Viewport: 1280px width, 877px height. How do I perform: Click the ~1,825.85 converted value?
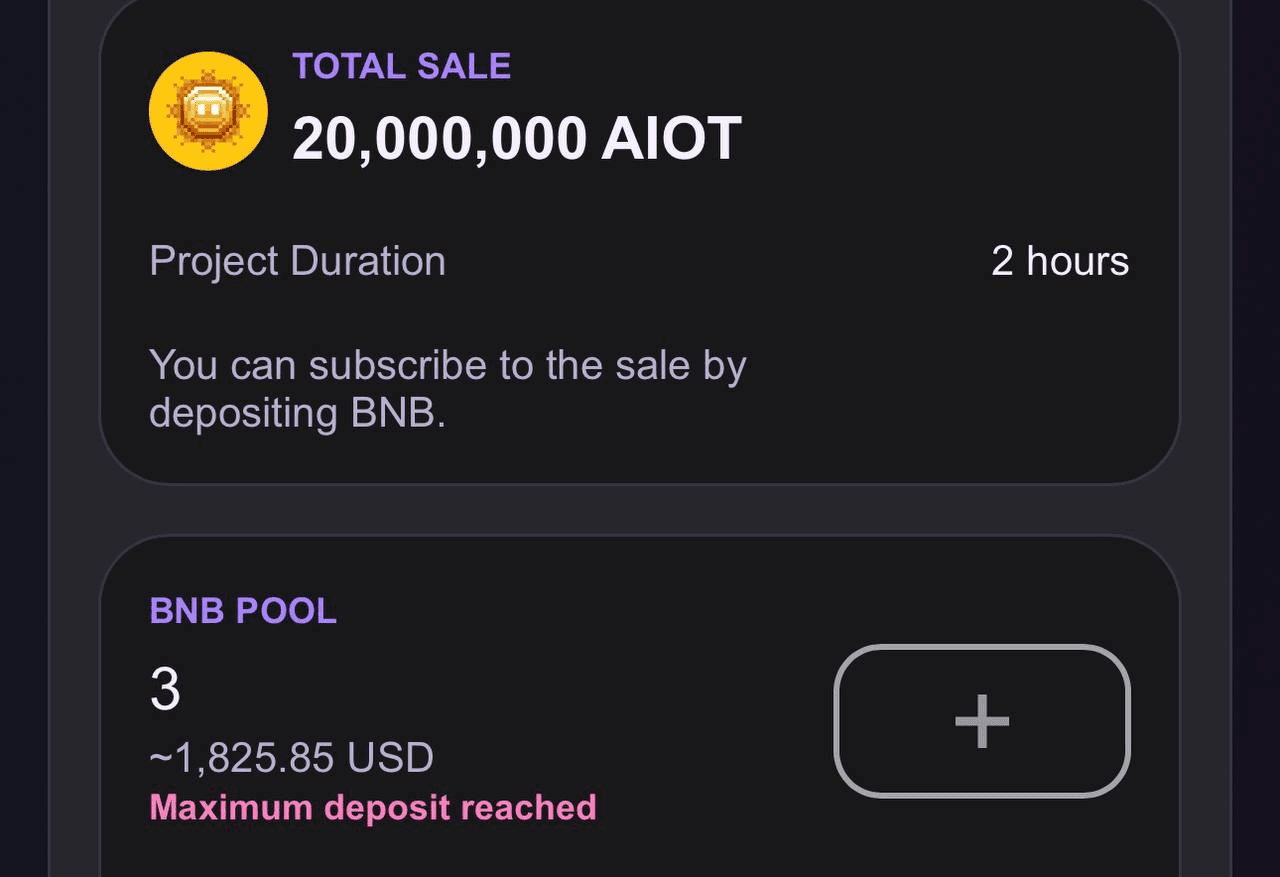(x=241, y=758)
